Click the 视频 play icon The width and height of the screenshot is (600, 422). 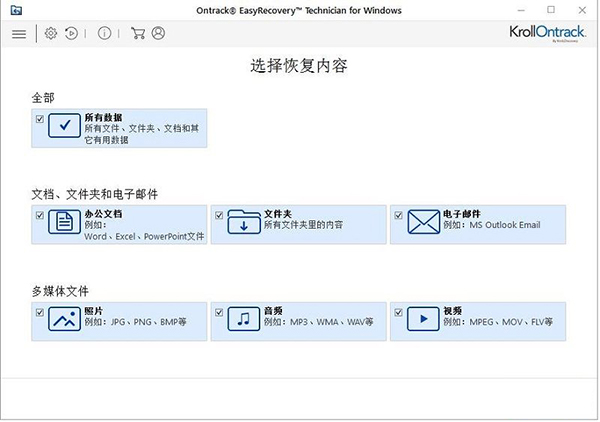point(423,319)
